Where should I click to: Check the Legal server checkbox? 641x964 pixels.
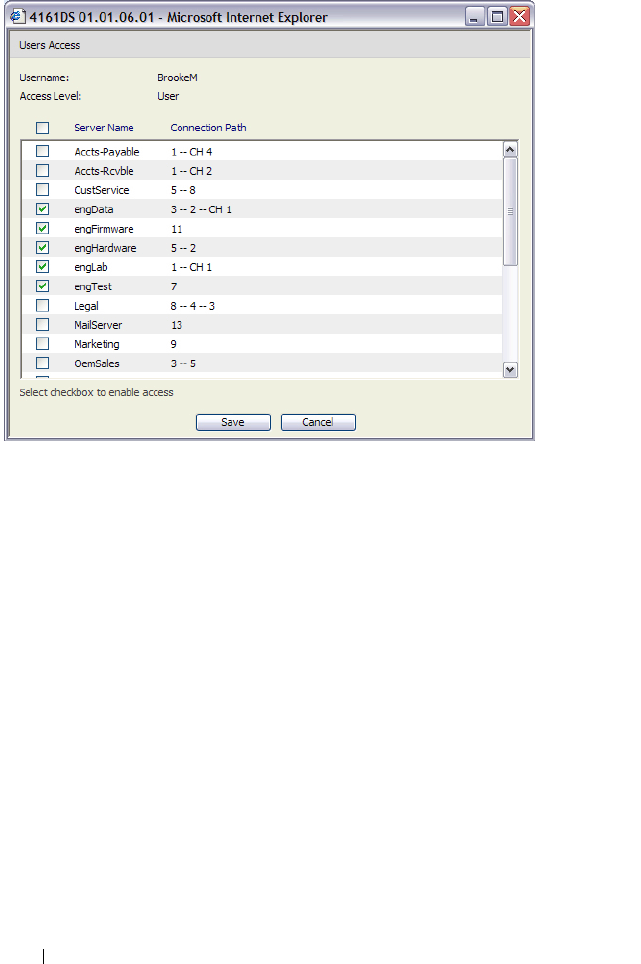(x=42, y=305)
